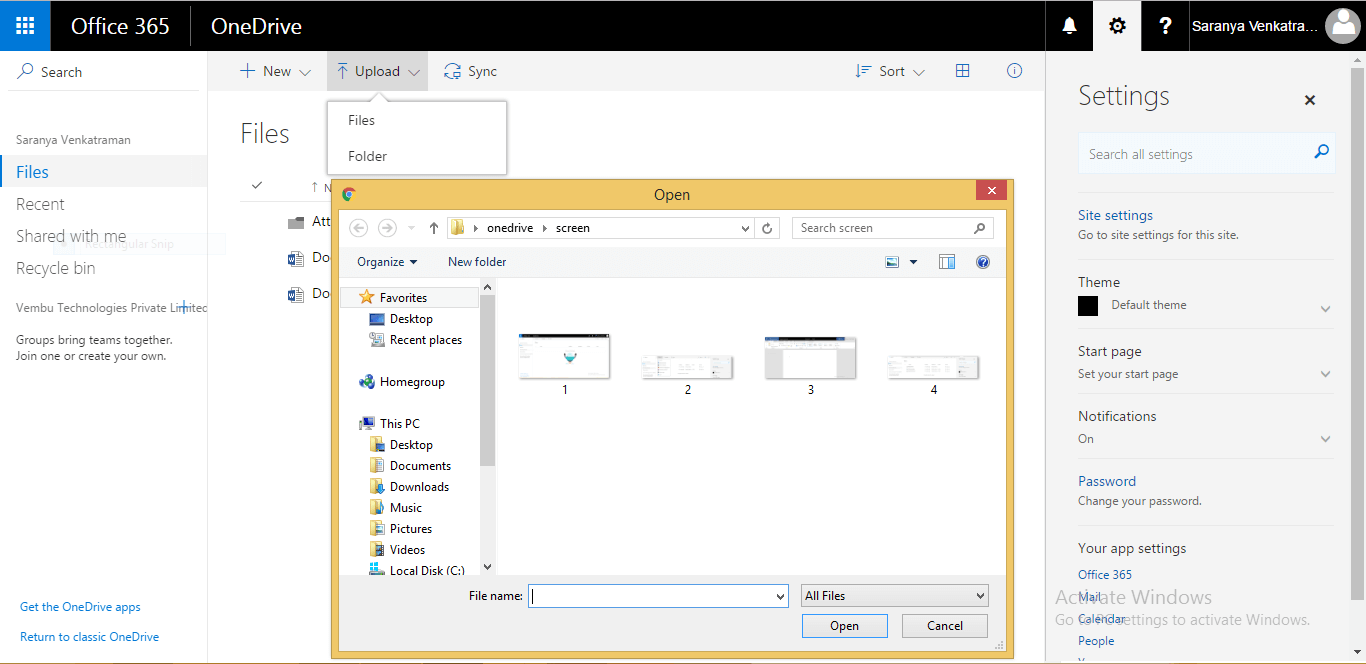Open the view options dropdown arrow
Viewport: 1366px width, 664px height.
click(x=913, y=262)
